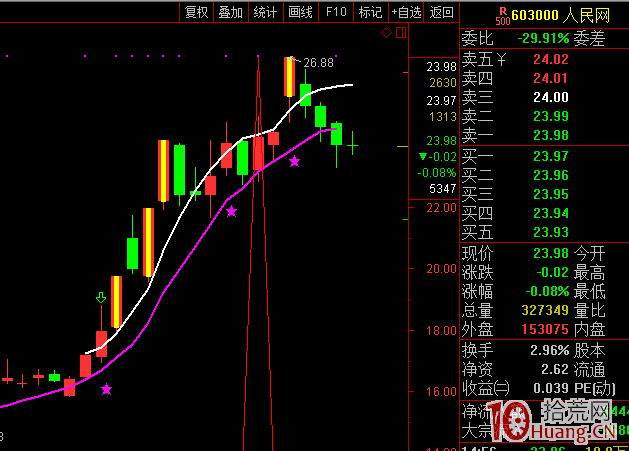
Task: Click the 最低 label
Action: (589, 291)
